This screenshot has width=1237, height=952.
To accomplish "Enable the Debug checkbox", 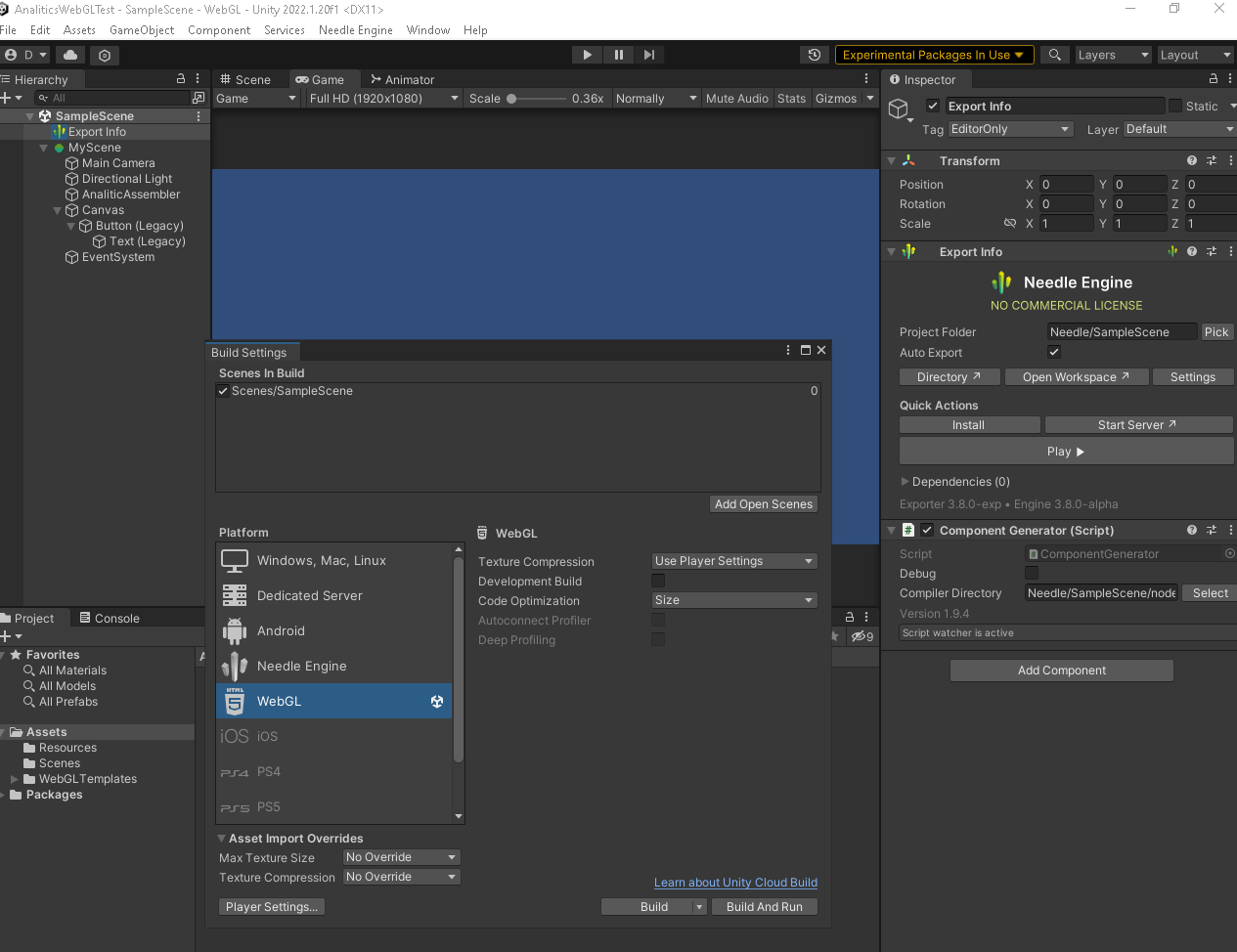I will point(1032,573).
